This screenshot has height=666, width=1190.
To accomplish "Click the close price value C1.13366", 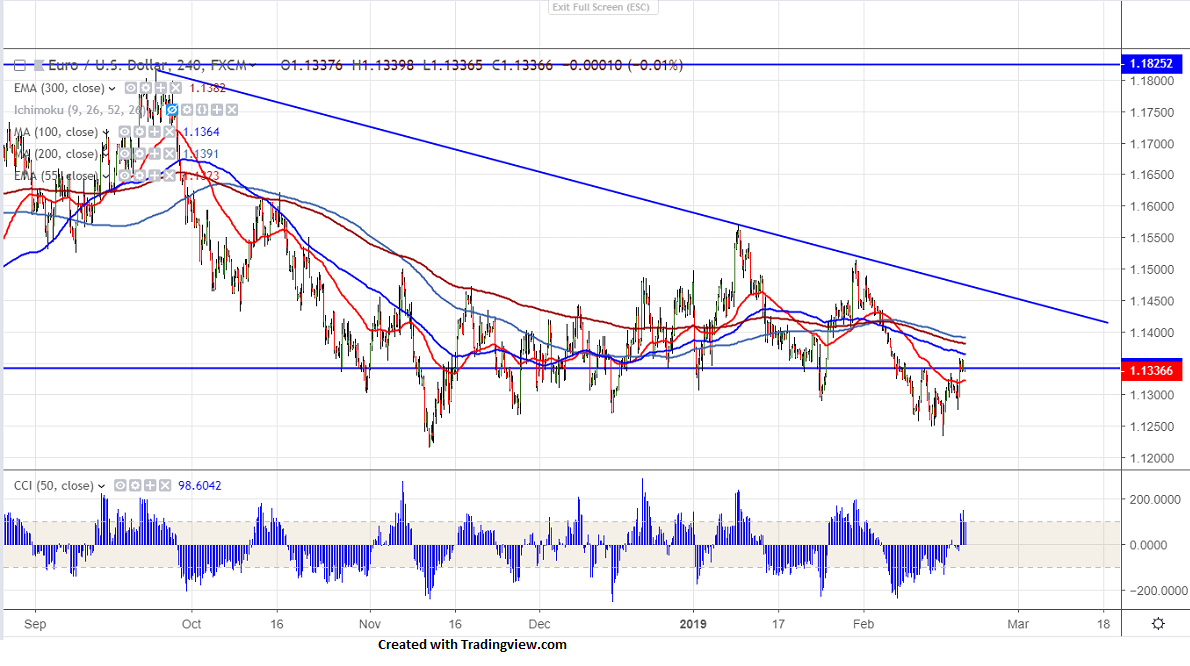I will pyautogui.click(x=522, y=65).
